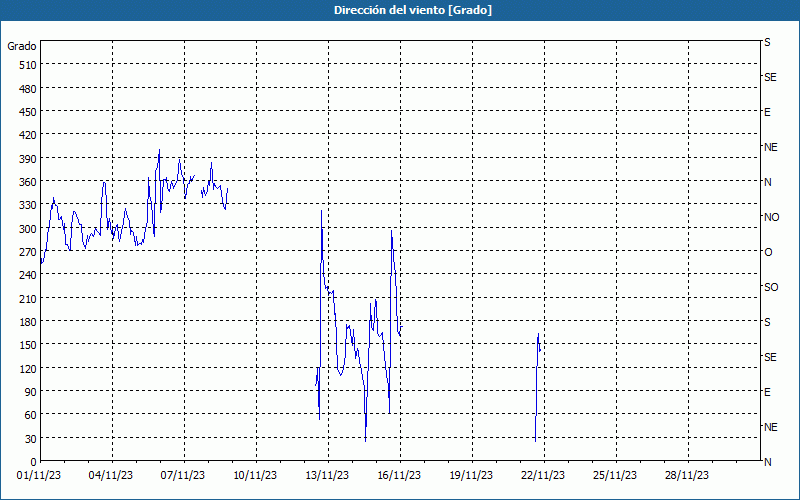Select the S compass label level with 180

pyautogui.click(x=767, y=322)
